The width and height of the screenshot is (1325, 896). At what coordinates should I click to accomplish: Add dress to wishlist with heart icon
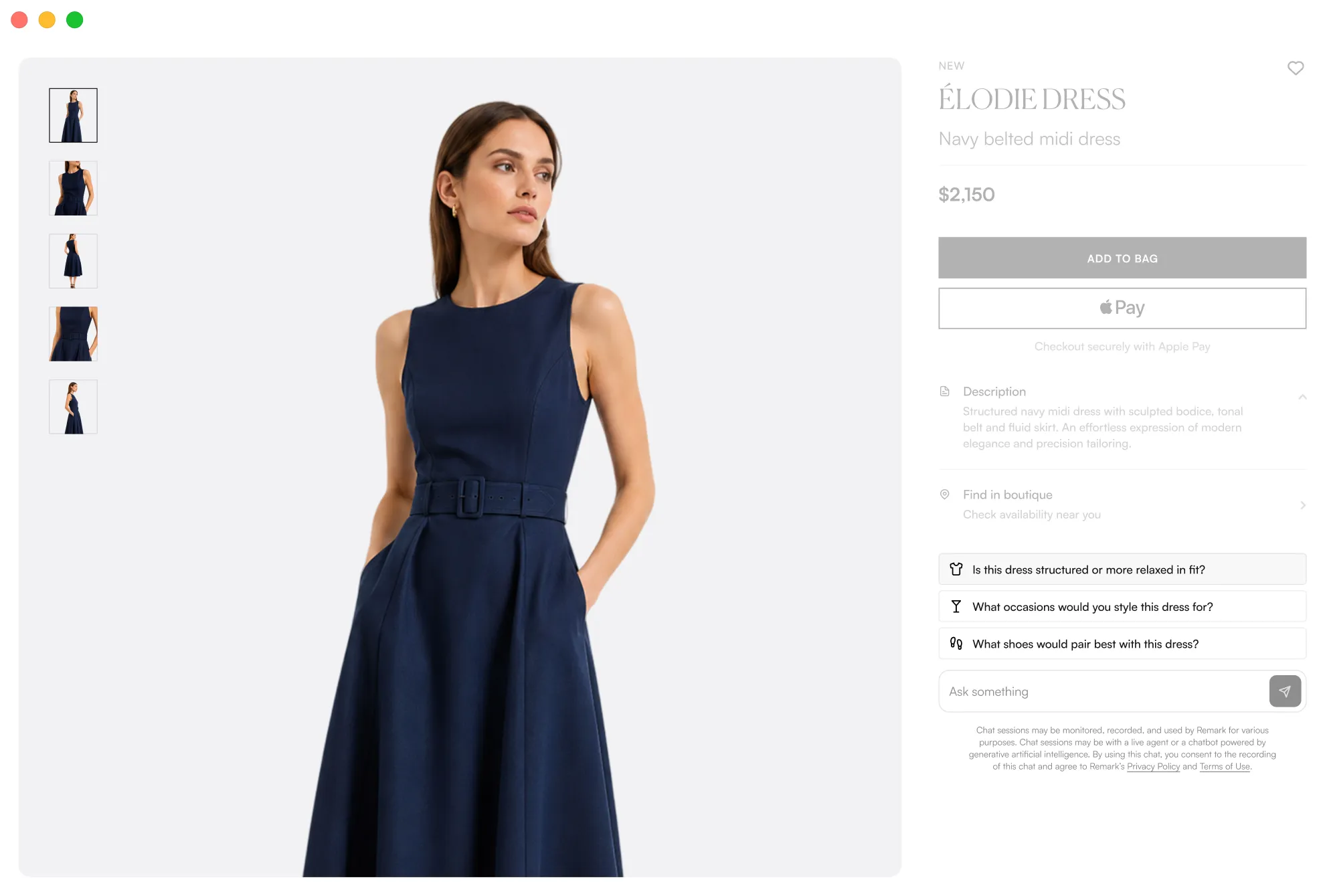[x=1296, y=68]
